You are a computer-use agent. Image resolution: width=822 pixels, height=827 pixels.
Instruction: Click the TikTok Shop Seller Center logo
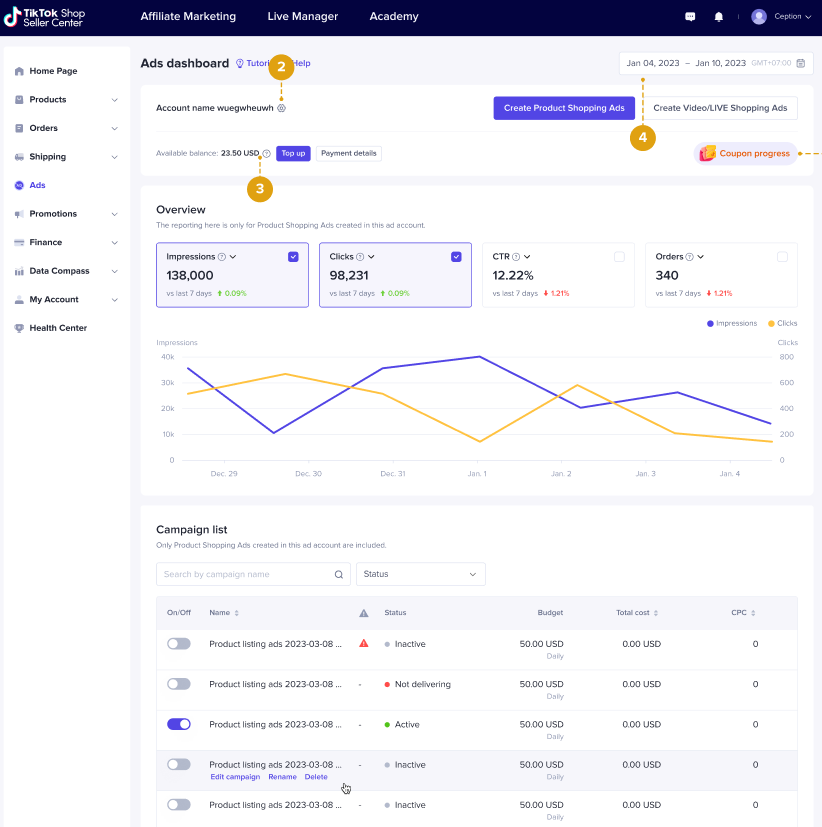(x=56, y=17)
